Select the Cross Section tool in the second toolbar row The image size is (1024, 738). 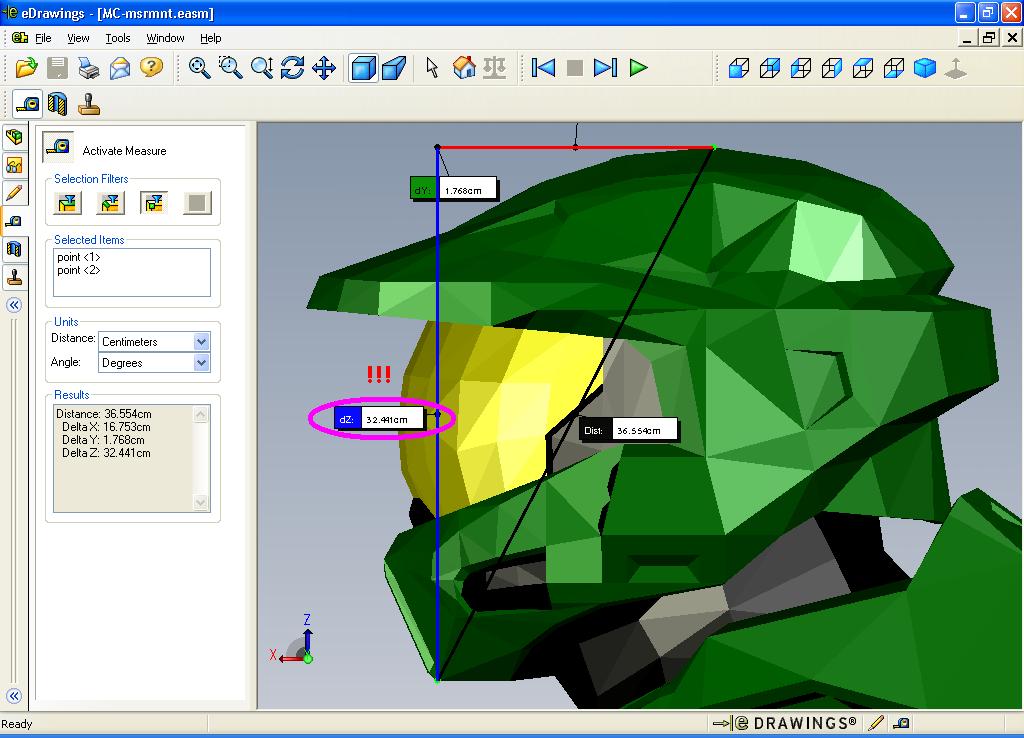pyautogui.click(x=57, y=104)
